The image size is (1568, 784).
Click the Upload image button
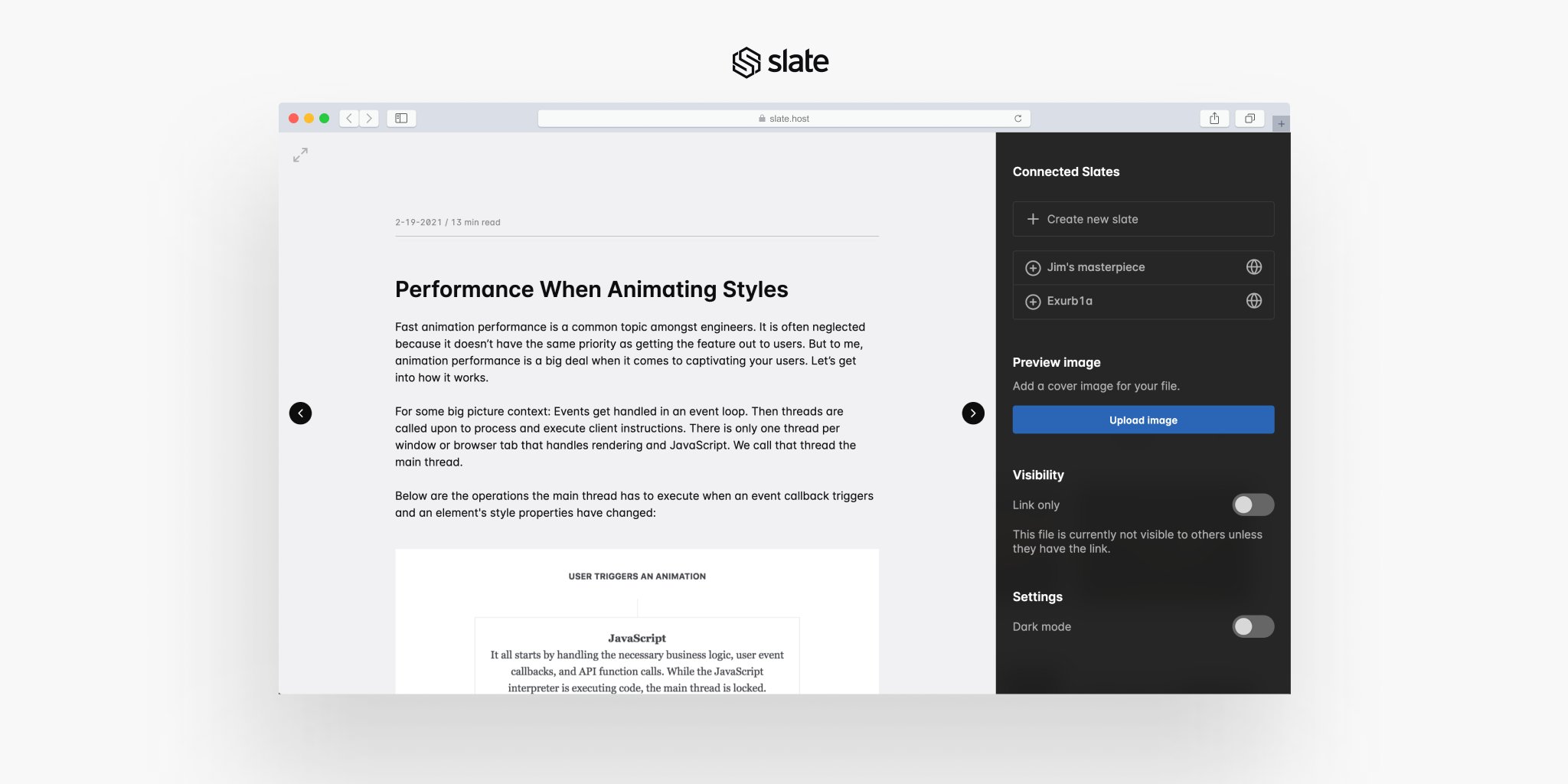tap(1143, 420)
